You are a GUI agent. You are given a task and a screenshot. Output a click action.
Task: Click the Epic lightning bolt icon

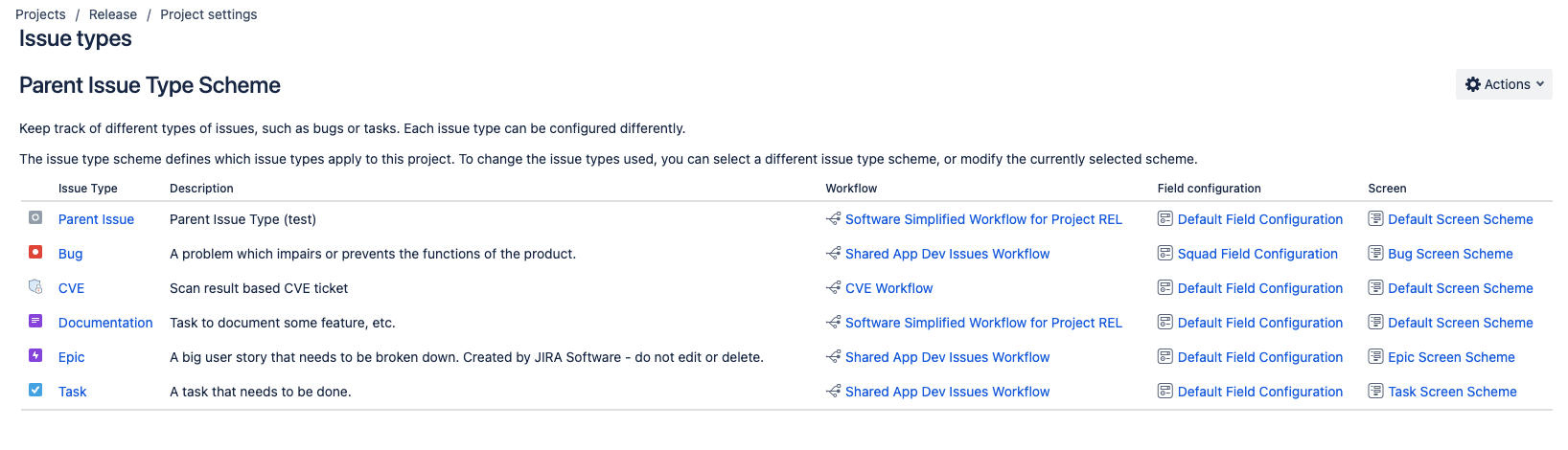point(35,355)
